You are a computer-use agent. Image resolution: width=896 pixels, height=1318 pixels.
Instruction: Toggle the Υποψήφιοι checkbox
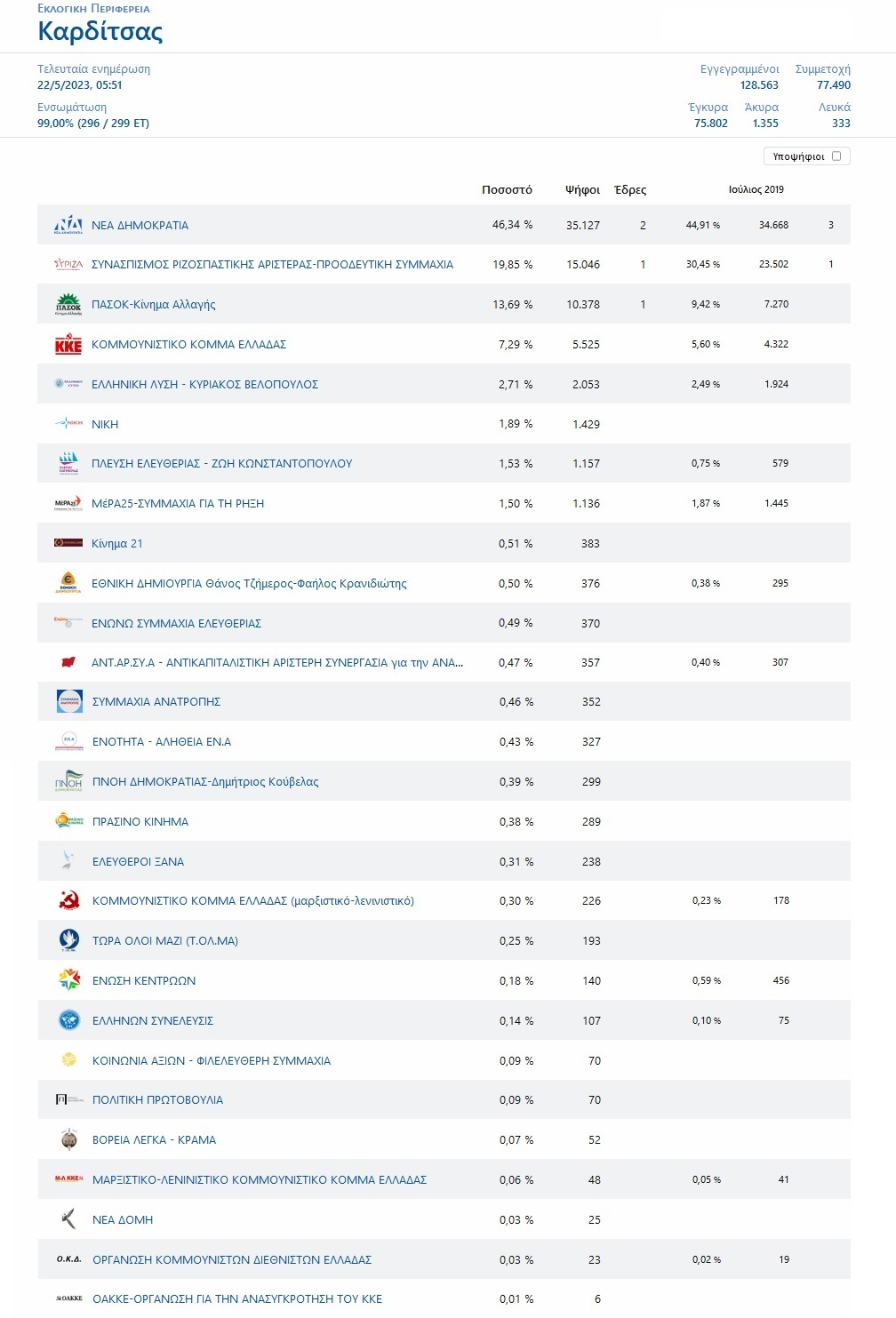pyautogui.click(x=836, y=156)
